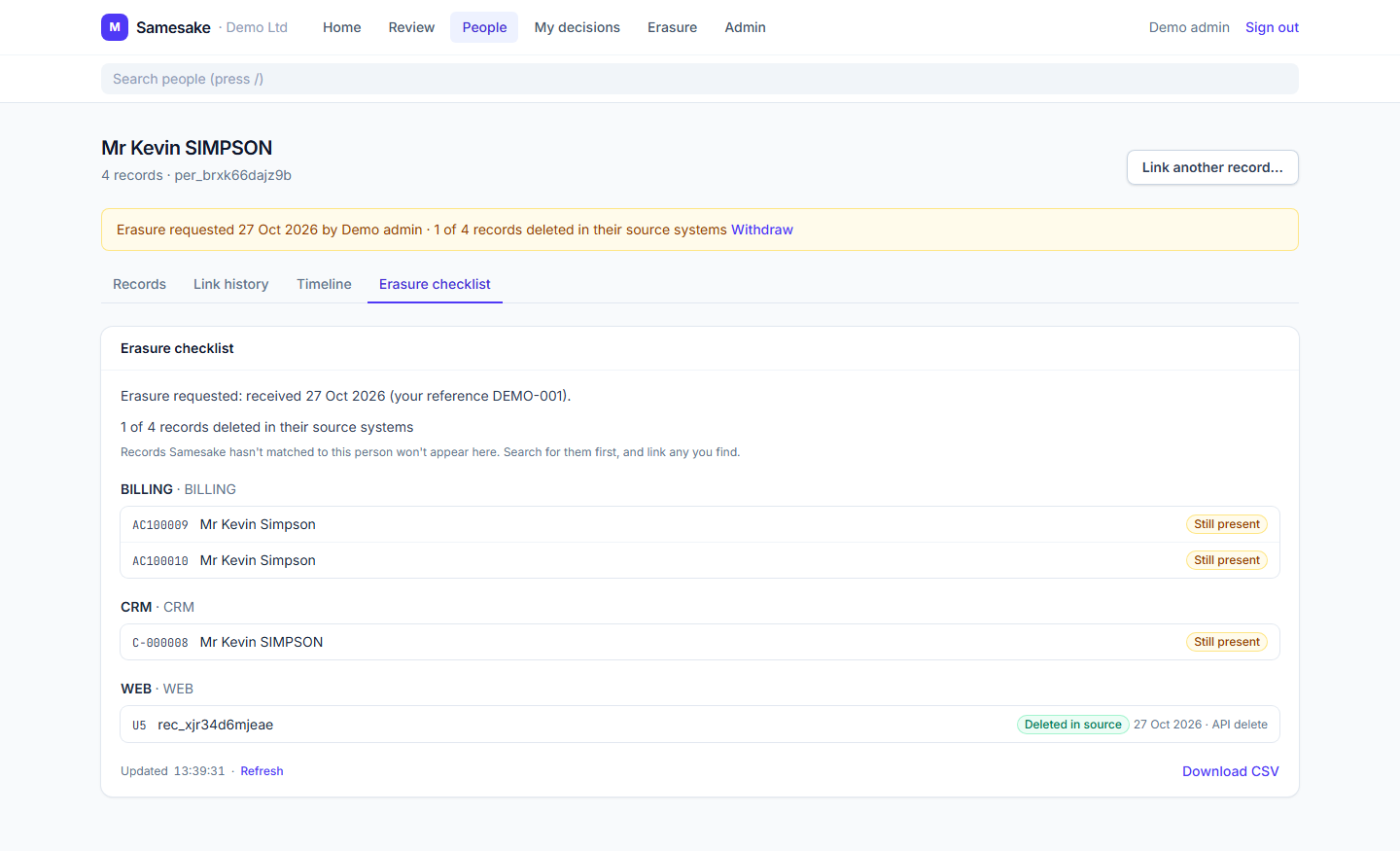Screen dimensions: 1400x851
Task: Click the reference DEMO-001 request line
Action: pos(346,396)
